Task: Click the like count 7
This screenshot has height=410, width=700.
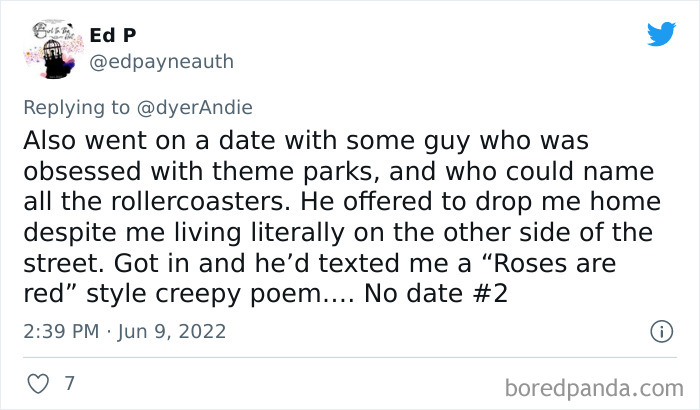Action: [69, 383]
